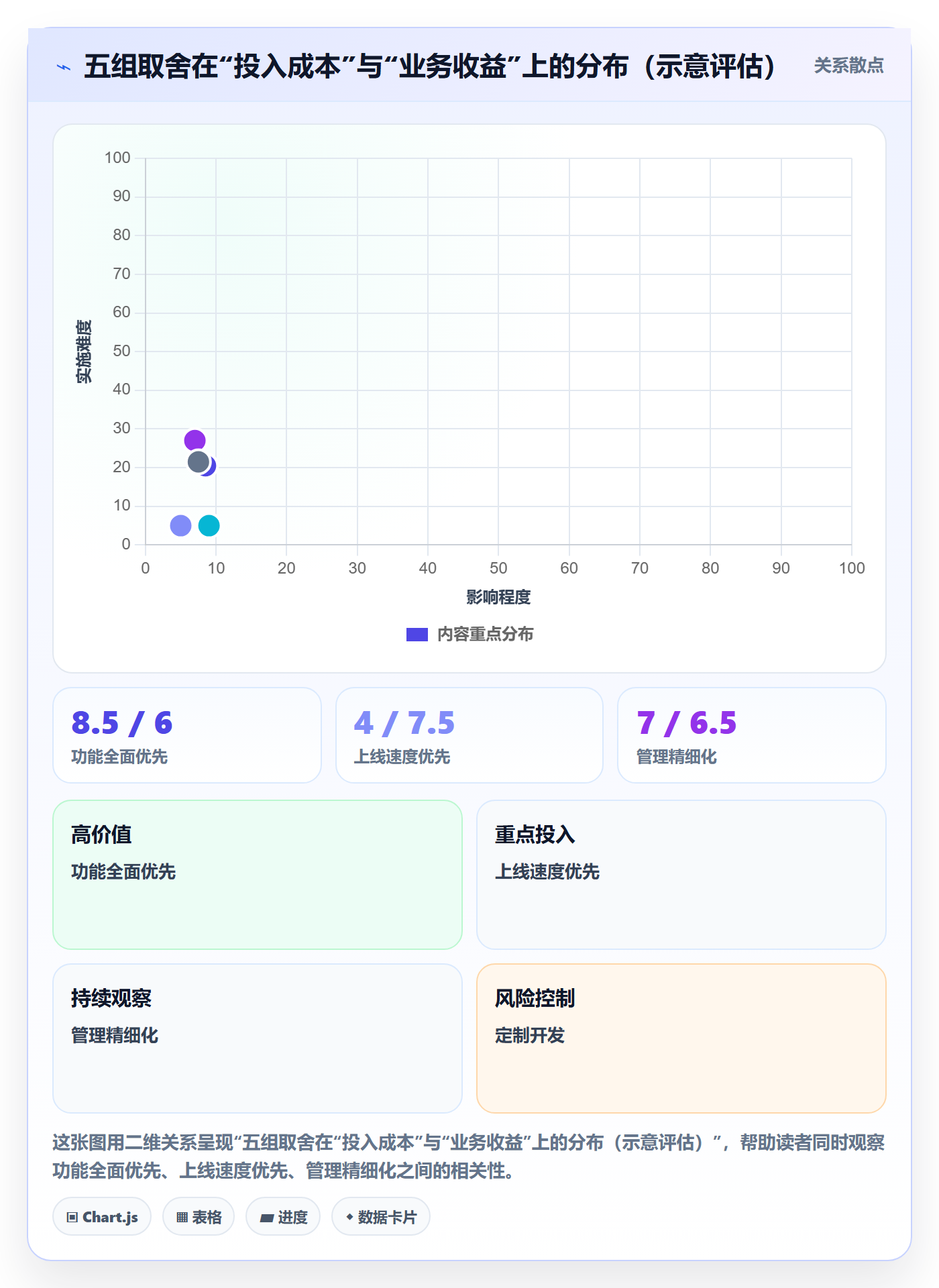939x1288 pixels.
Task: Click the purple scatter point near 27
Action: 195,441
